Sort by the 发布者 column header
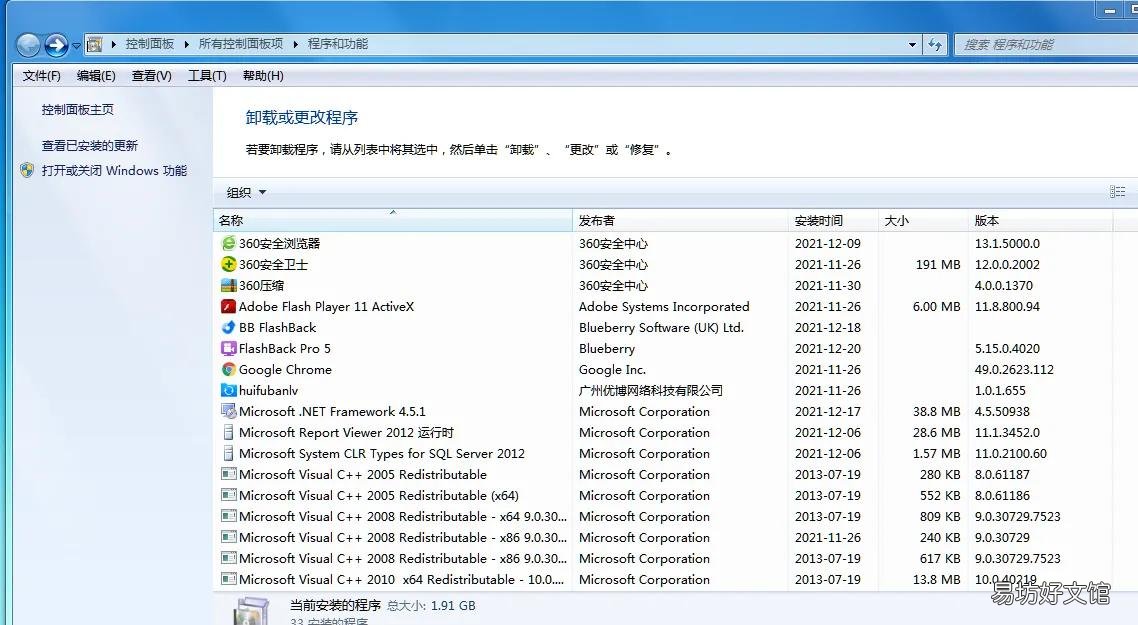 (681, 221)
